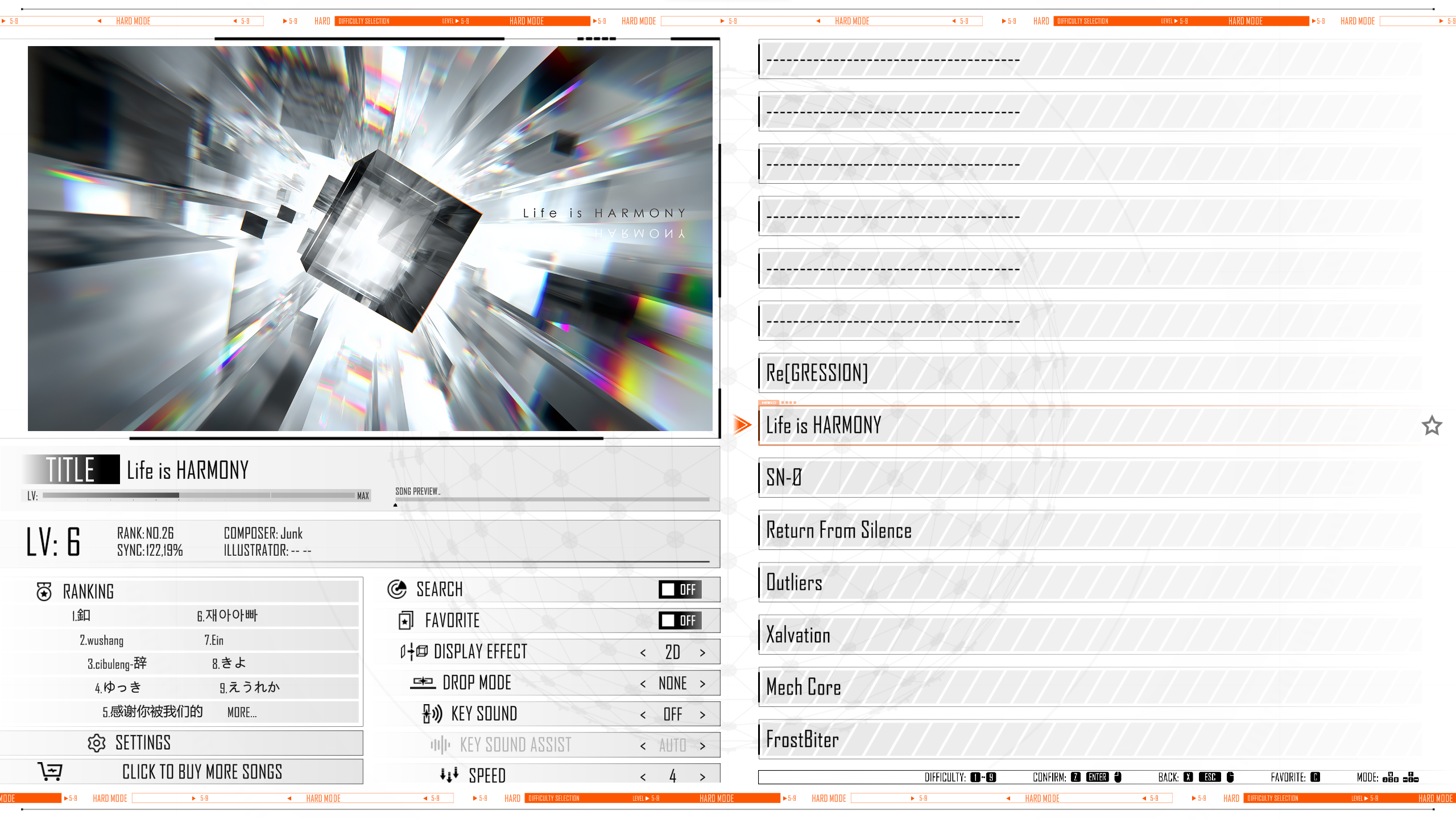This screenshot has height=819, width=1456.
Task: Click the Search icon
Action: click(397, 589)
